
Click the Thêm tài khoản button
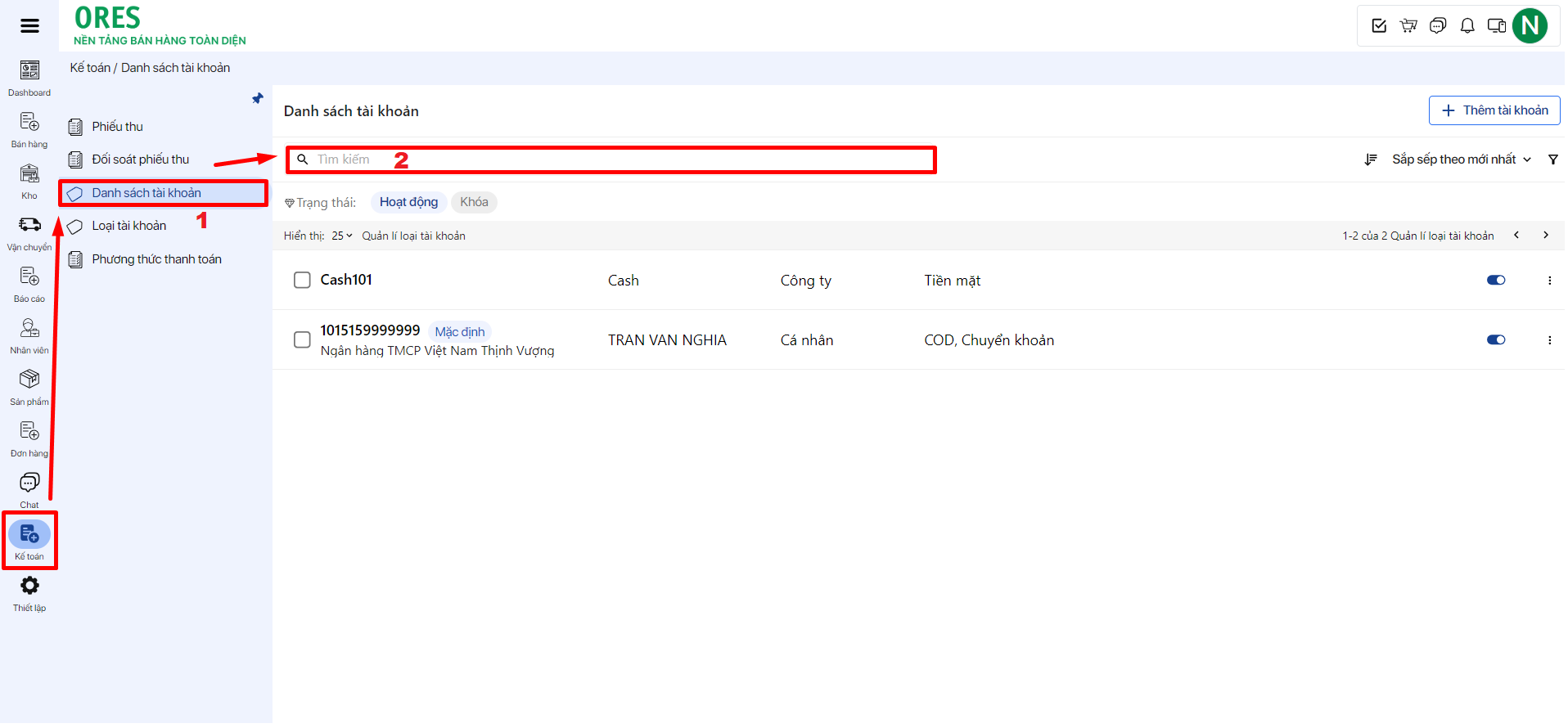(1494, 110)
